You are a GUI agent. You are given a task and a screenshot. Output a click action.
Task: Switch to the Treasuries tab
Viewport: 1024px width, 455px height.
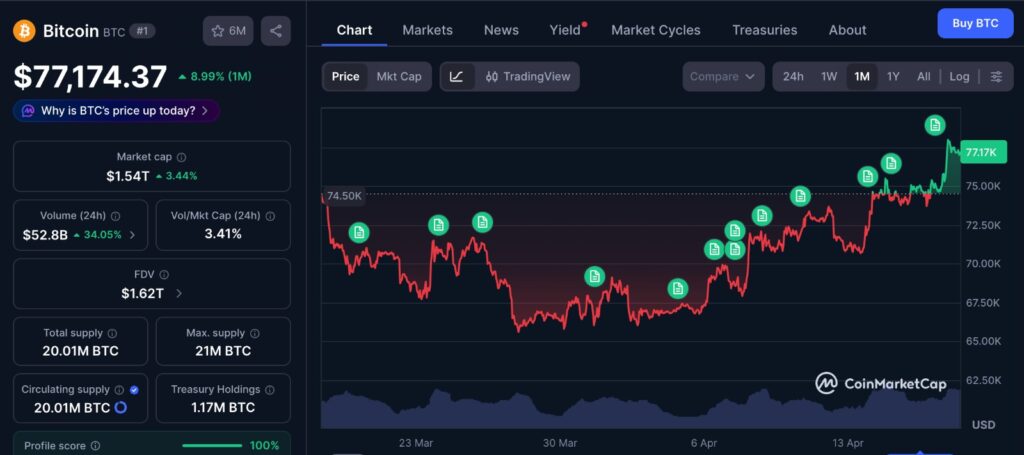(x=765, y=30)
